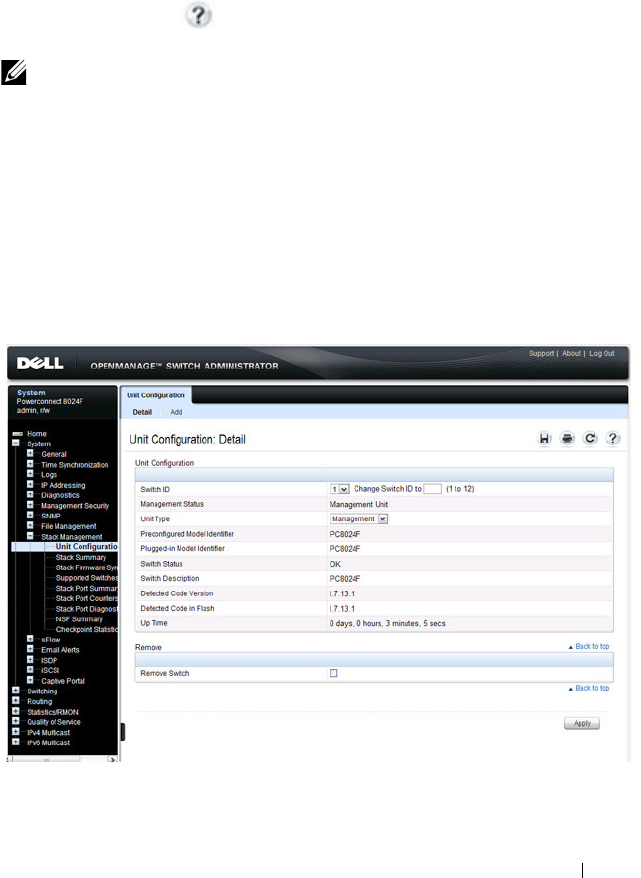Select Checkpoint Statistics in the tree
Image resolution: width=641 pixels, height=878 pixels.
coord(86,629)
